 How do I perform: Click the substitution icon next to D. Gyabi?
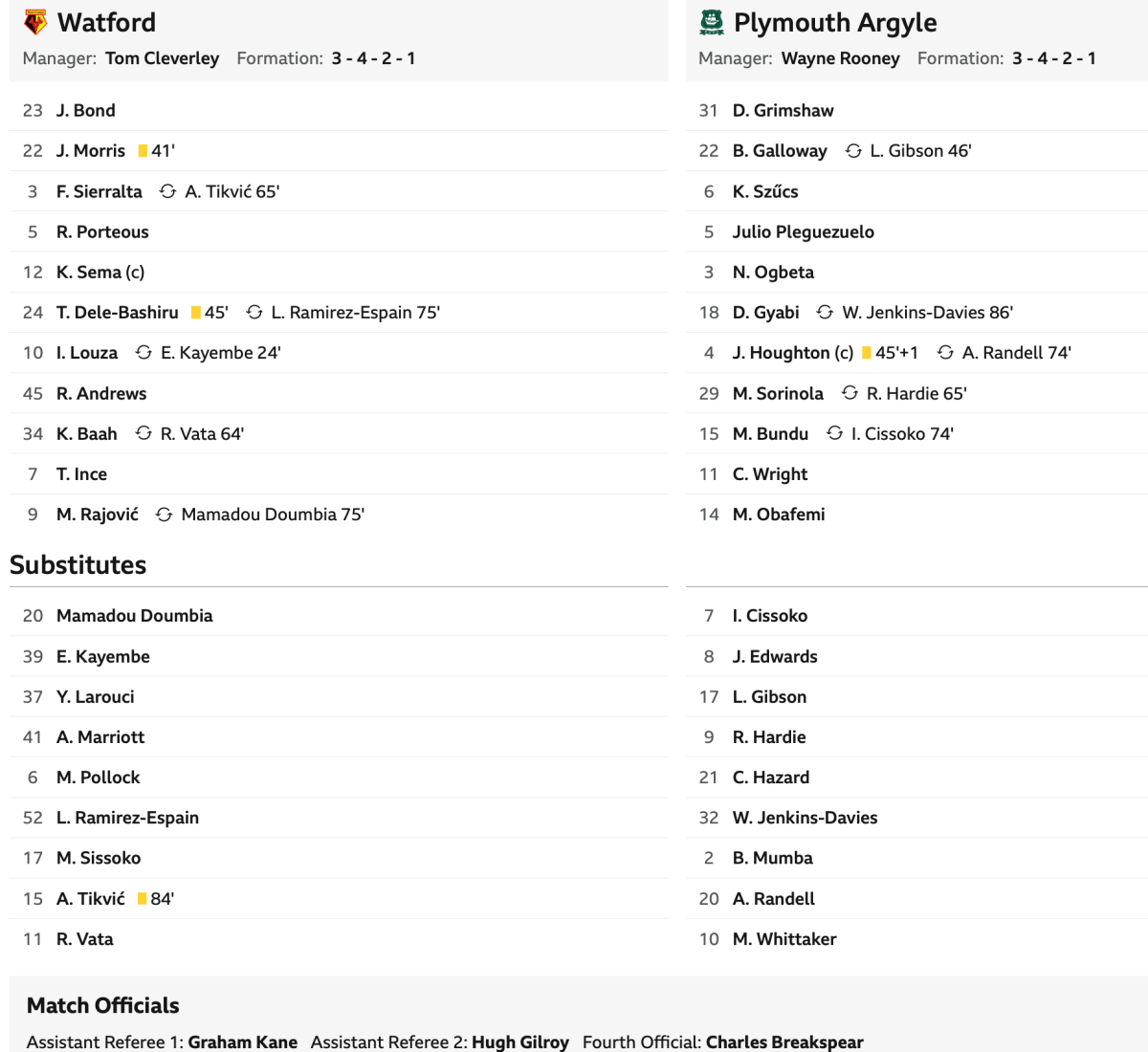(825, 313)
